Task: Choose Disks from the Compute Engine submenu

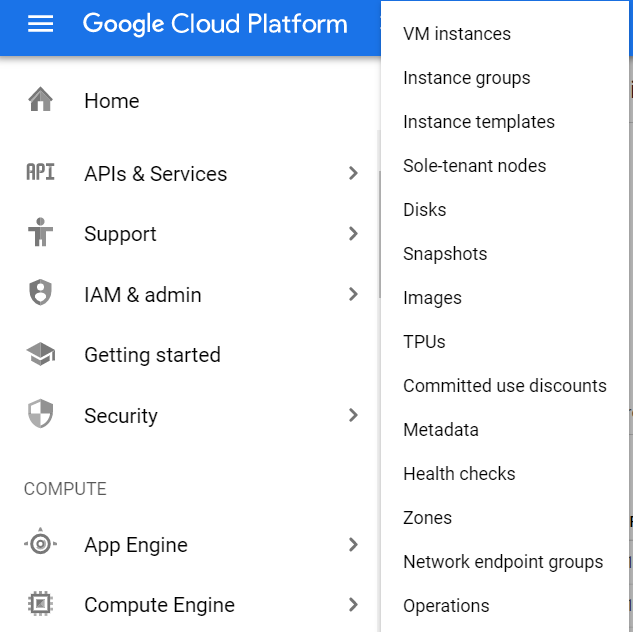Action: [424, 210]
